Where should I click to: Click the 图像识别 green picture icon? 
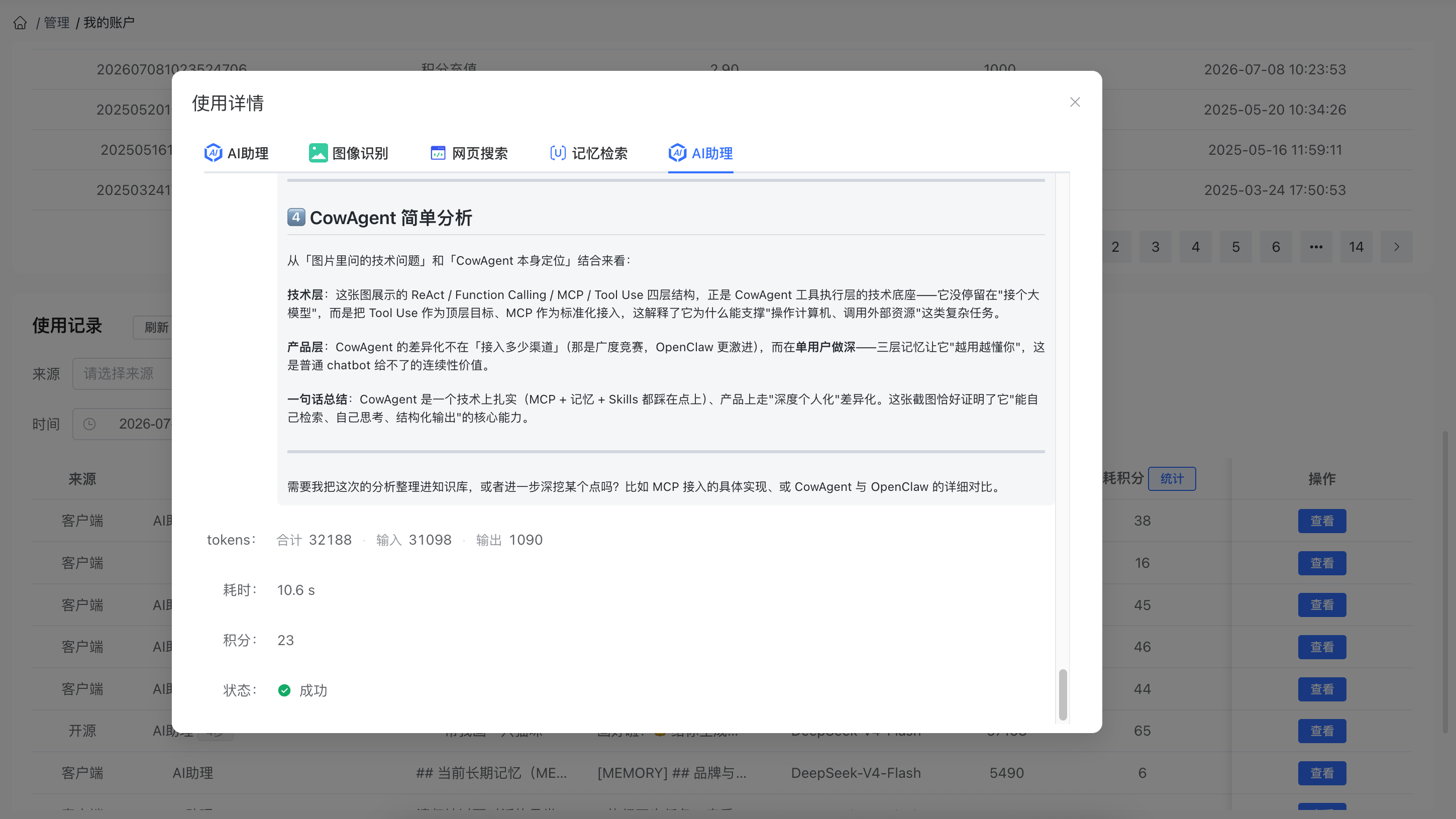tap(318, 153)
